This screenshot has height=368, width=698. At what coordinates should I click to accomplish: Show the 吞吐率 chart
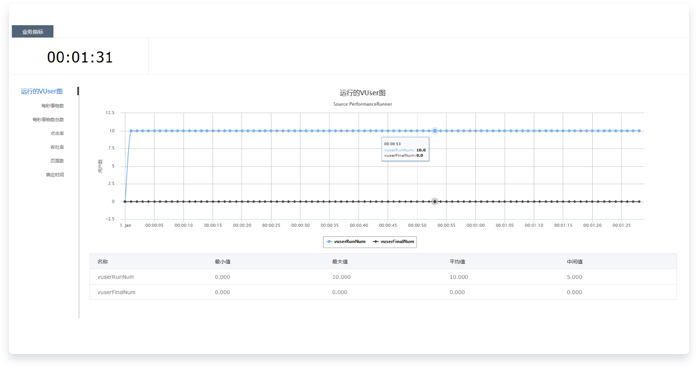[57, 147]
